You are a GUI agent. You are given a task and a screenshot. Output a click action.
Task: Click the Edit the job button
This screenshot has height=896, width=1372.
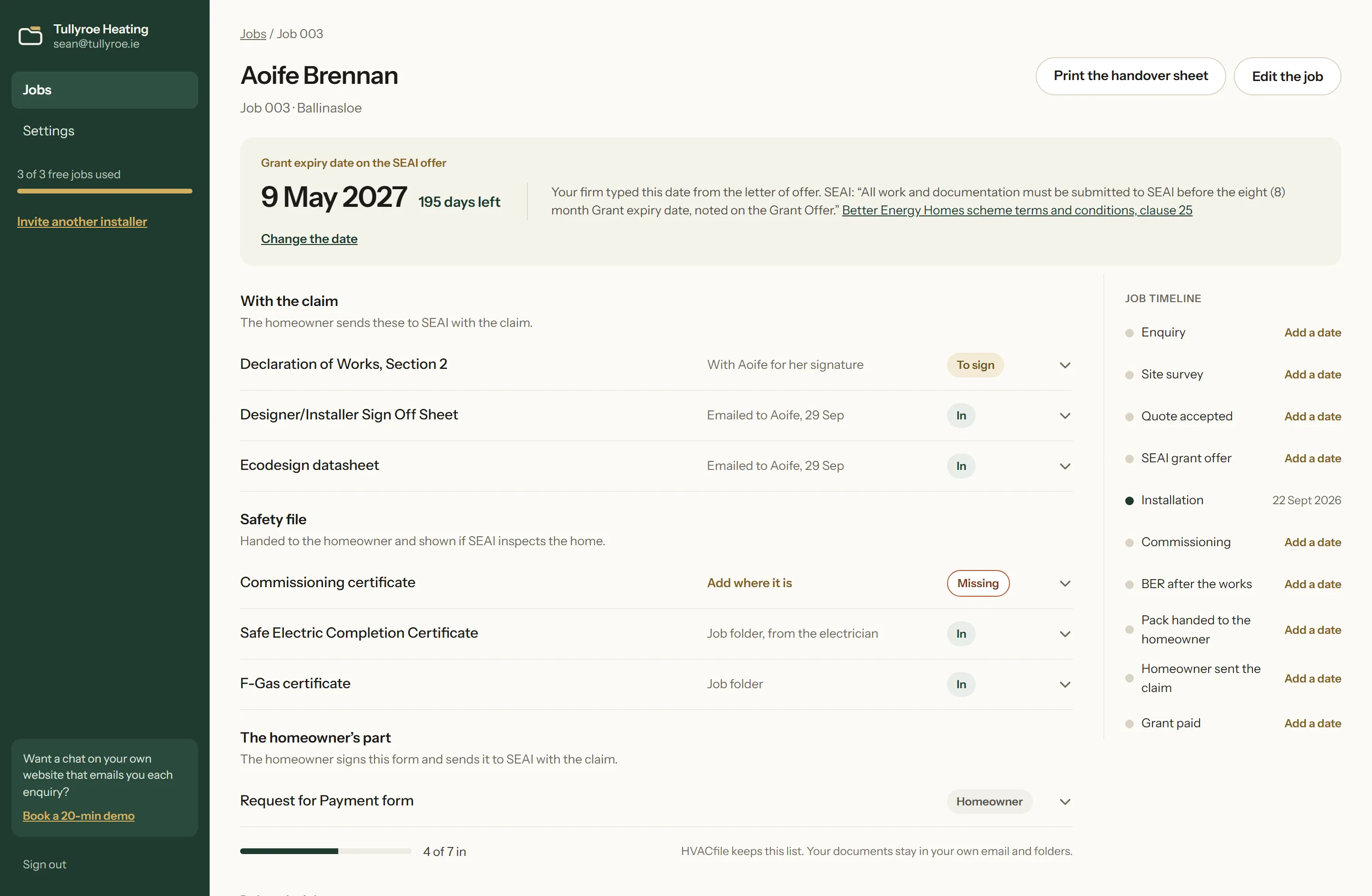point(1287,76)
